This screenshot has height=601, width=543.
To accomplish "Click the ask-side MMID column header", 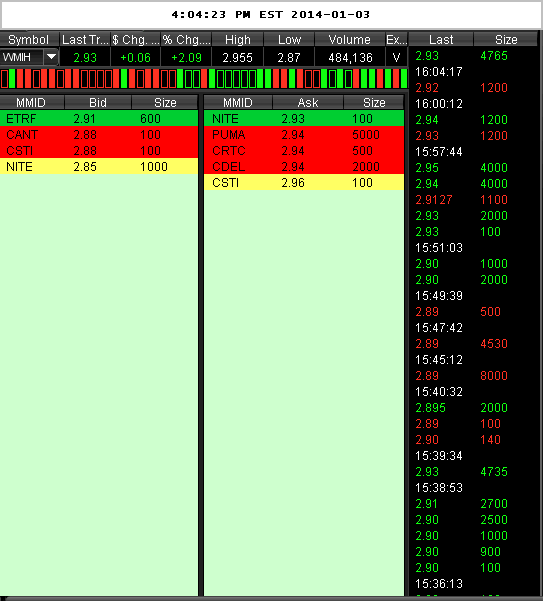I will coord(238,103).
